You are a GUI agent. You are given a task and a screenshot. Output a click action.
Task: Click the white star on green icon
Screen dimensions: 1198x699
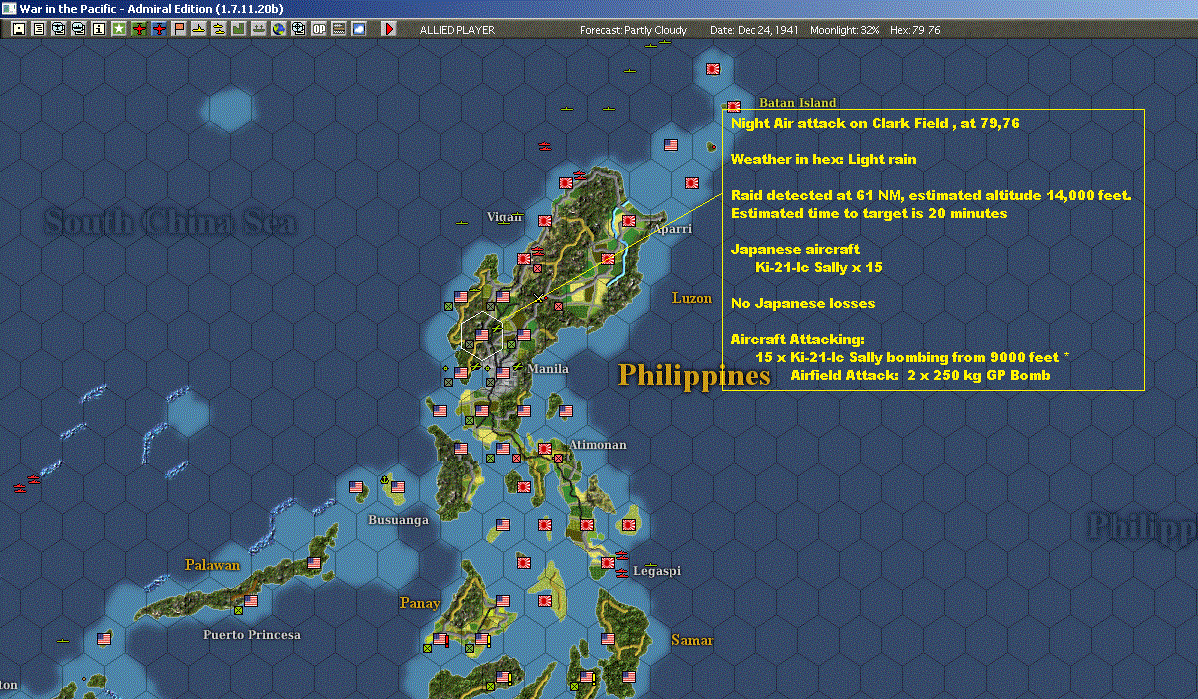click(118, 29)
